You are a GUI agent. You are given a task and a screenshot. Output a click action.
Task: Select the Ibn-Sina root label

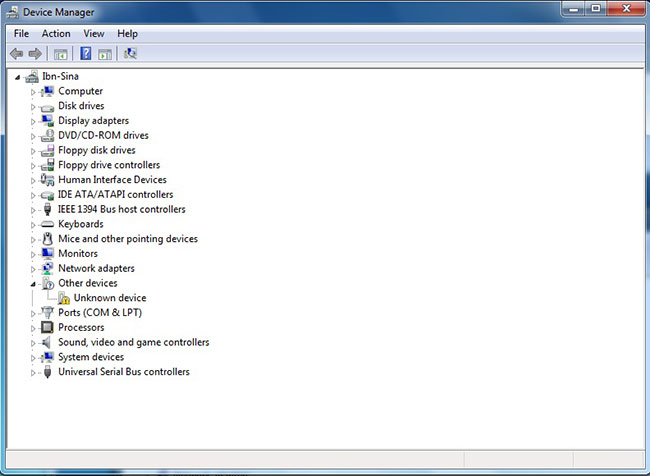61,76
